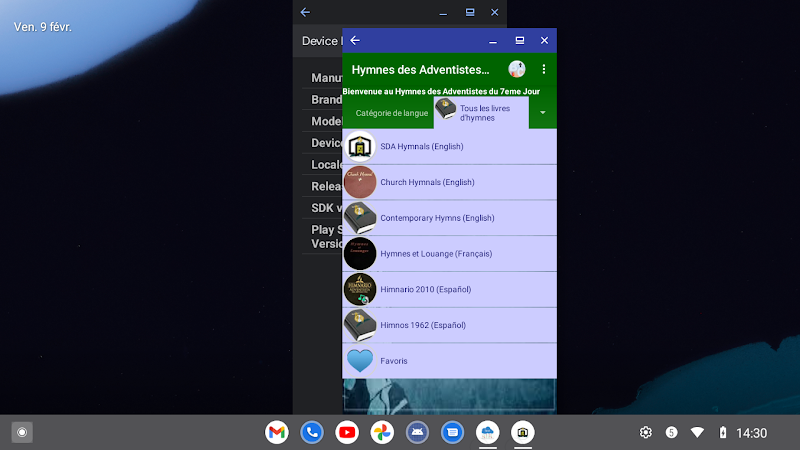This screenshot has height=450, width=800.
Task: Open the notification count badge in tray
Action: 671,433
